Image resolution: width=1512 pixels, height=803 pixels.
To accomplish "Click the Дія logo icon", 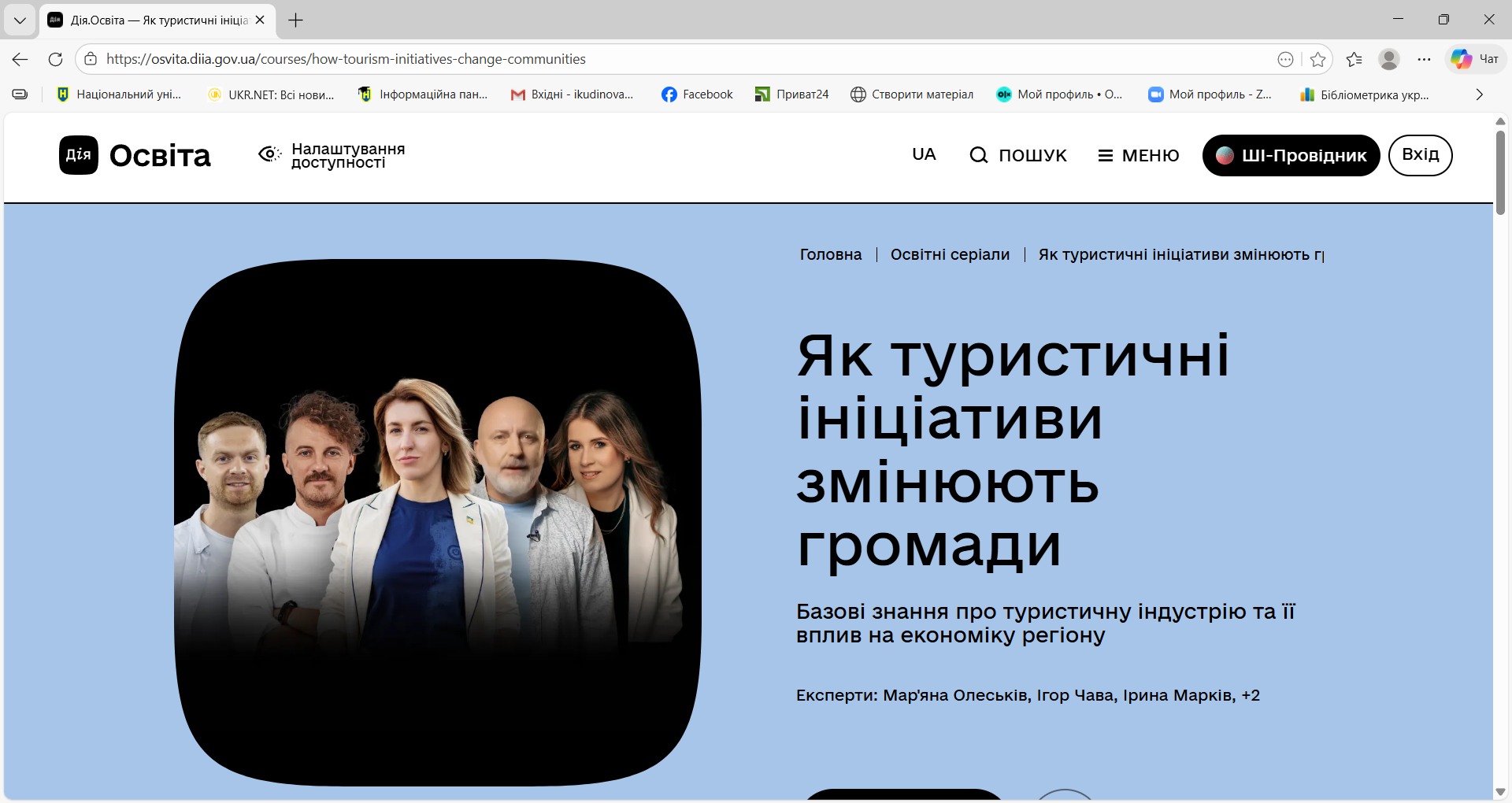I will tap(79, 155).
